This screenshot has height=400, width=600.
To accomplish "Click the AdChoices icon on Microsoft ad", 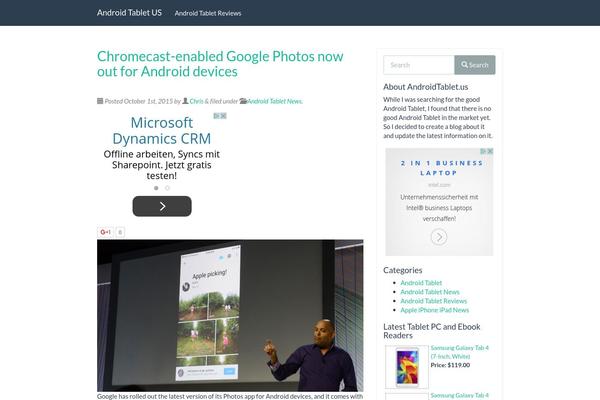I will (x=217, y=116).
